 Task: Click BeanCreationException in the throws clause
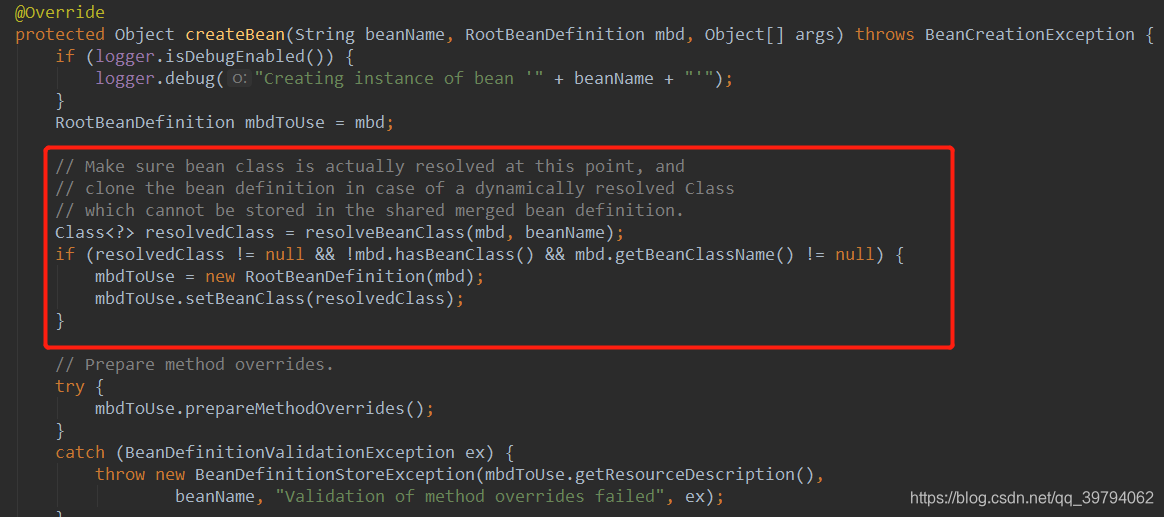click(x=1030, y=34)
